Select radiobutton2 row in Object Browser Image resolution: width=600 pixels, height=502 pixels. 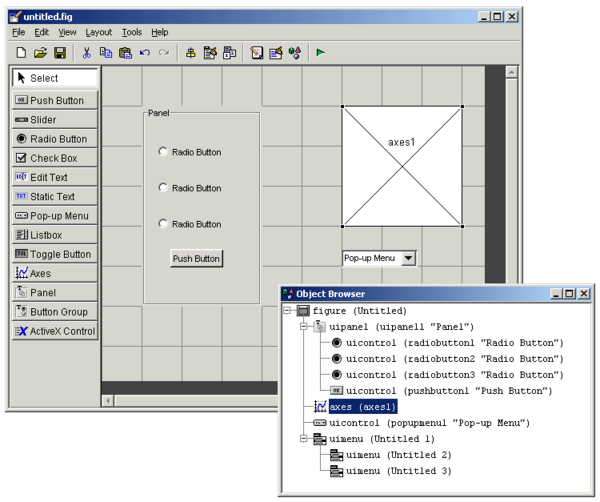click(455, 359)
